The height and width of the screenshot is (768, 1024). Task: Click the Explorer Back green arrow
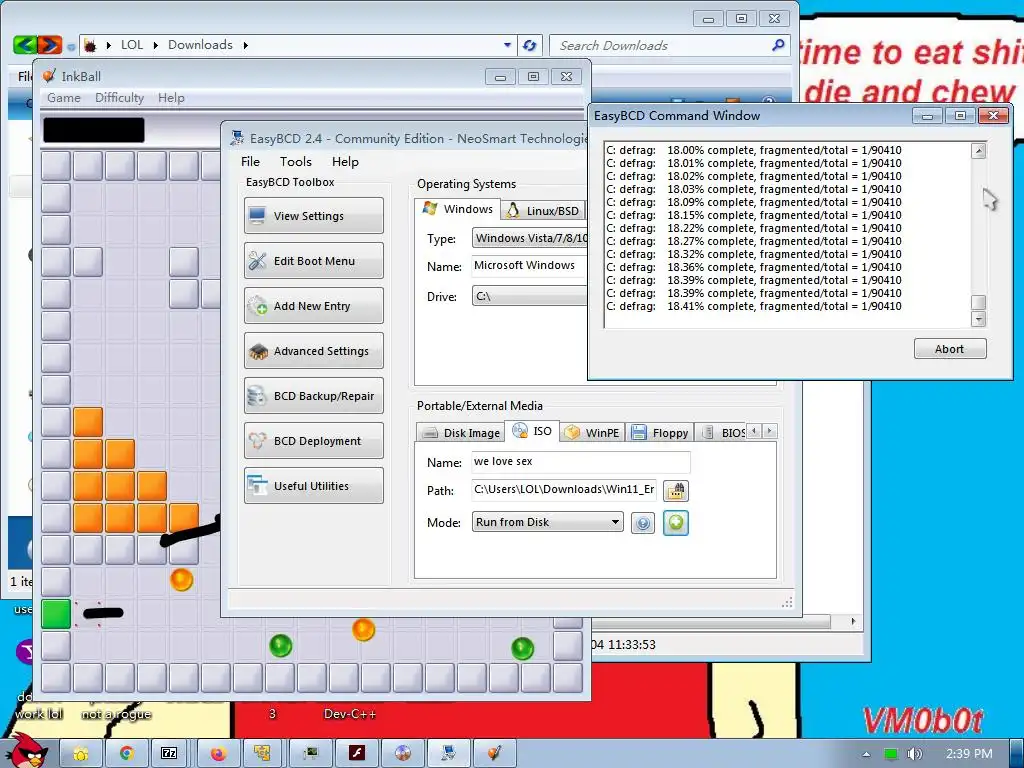[24, 45]
